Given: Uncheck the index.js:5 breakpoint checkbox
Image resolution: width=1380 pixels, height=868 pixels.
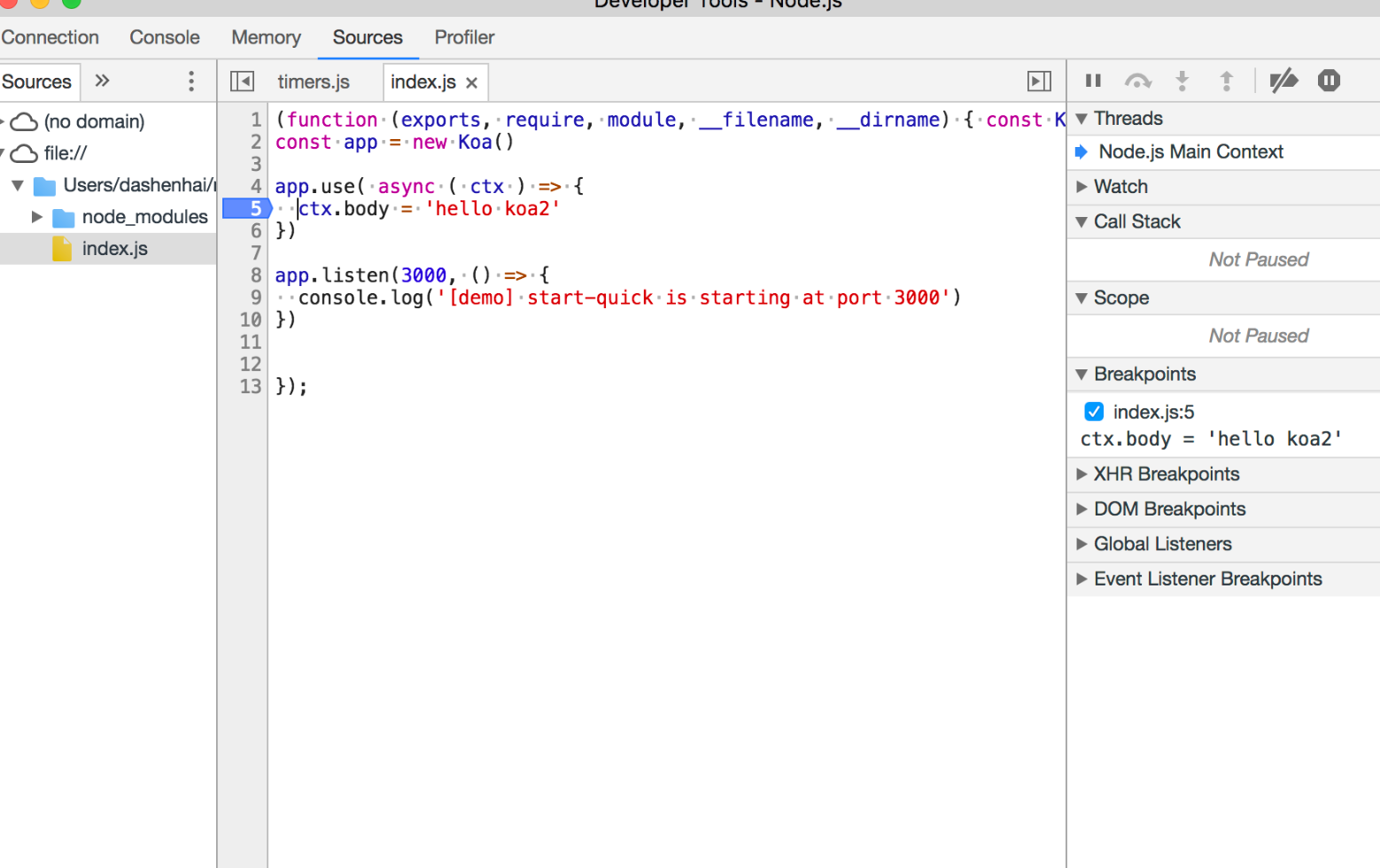Looking at the screenshot, I should point(1094,412).
